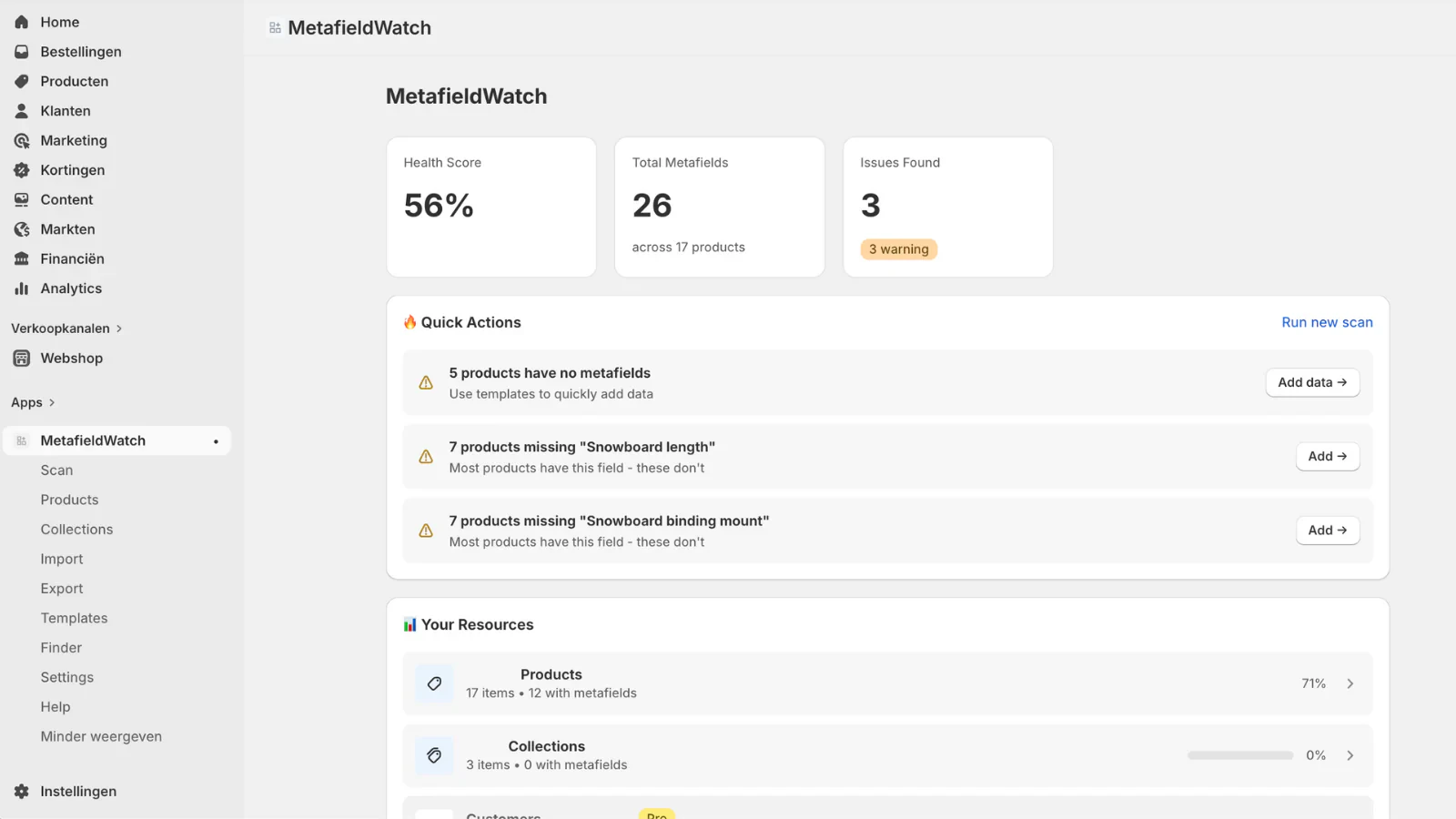Click Add for missing 'Snowboard binding mount'
The image size is (1456, 819).
pos(1328,530)
